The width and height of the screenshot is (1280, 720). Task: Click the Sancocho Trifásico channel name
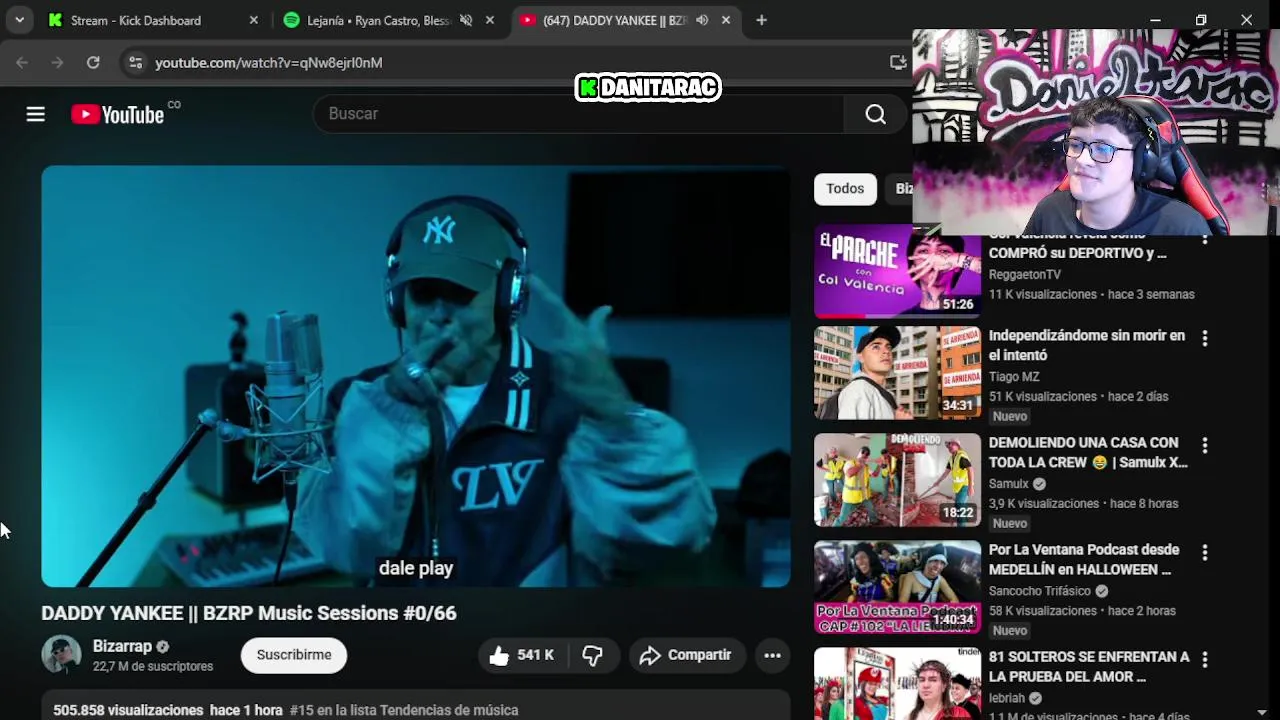click(x=1039, y=590)
